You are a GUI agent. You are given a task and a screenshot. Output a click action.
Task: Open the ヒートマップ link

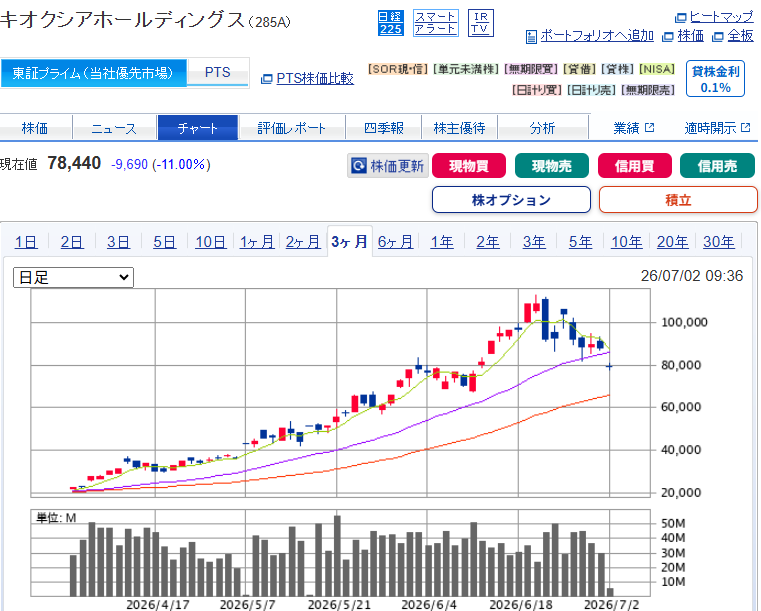point(721,17)
